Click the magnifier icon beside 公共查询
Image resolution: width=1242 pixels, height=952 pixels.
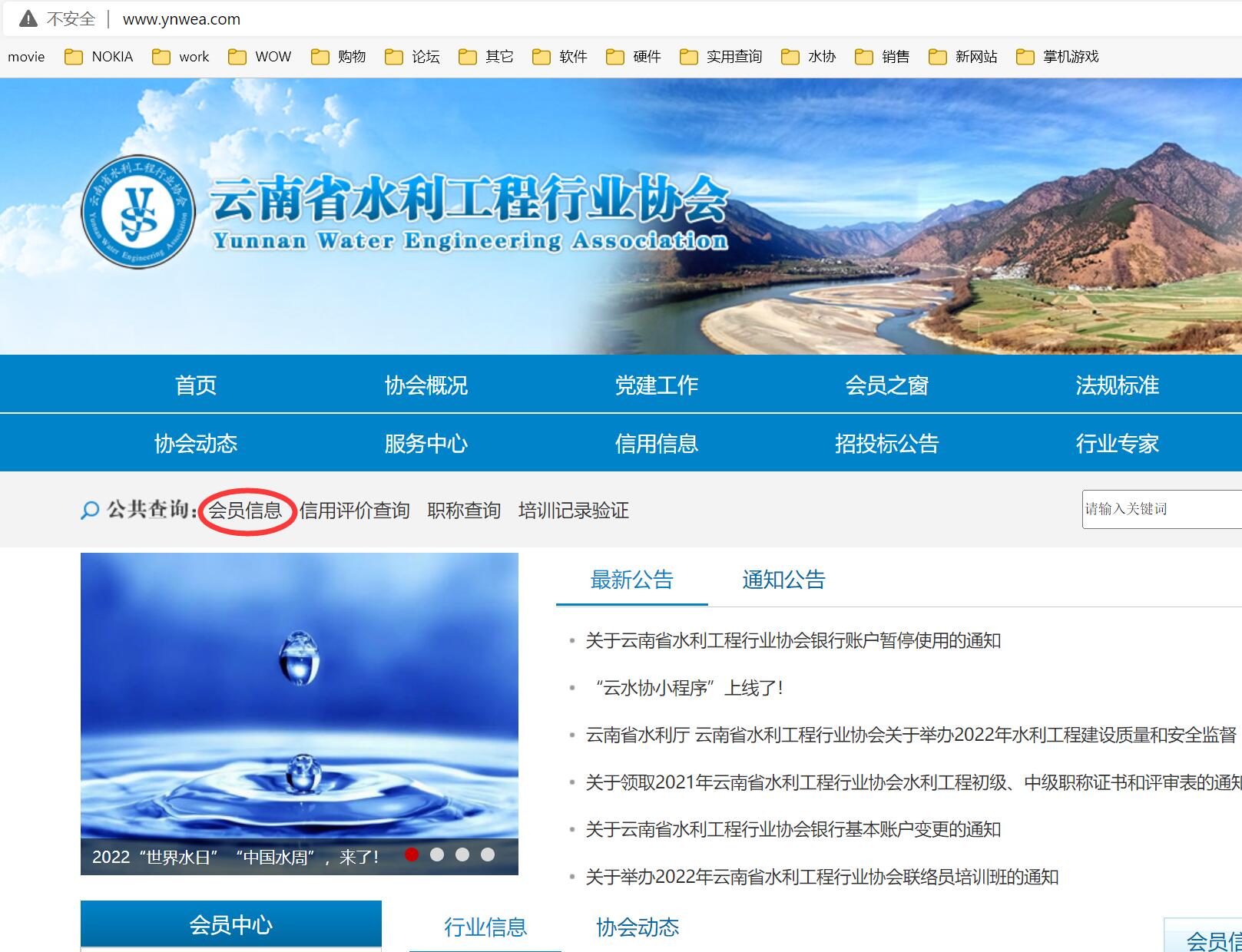pos(88,510)
